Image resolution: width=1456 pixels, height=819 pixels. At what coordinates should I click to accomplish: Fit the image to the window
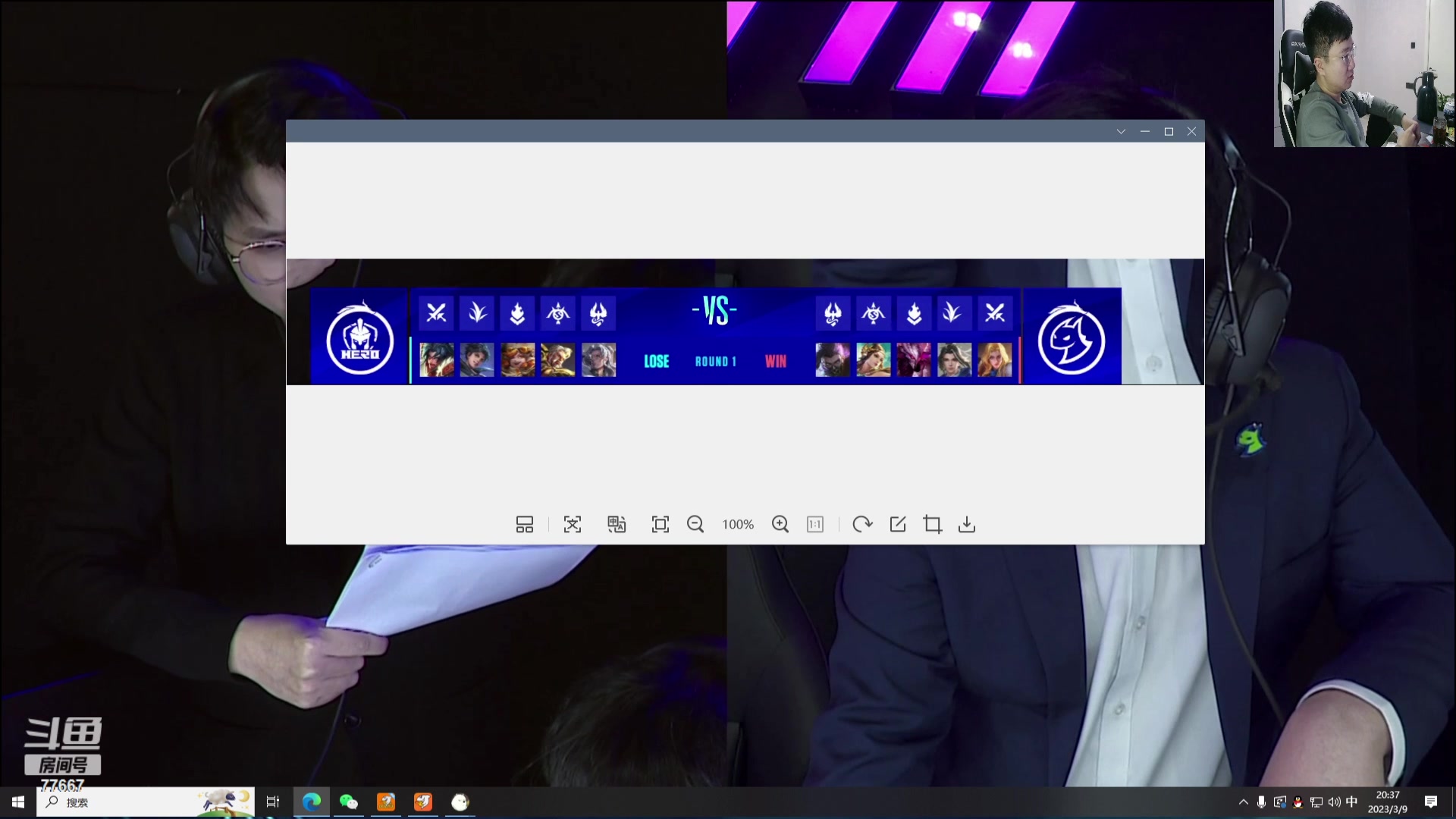coord(661,525)
